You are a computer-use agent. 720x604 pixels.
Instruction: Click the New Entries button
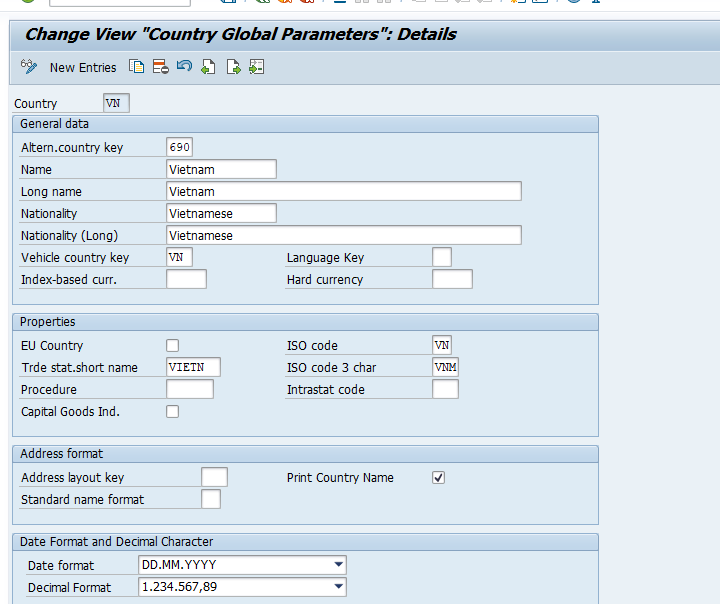click(x=83, y=68)
